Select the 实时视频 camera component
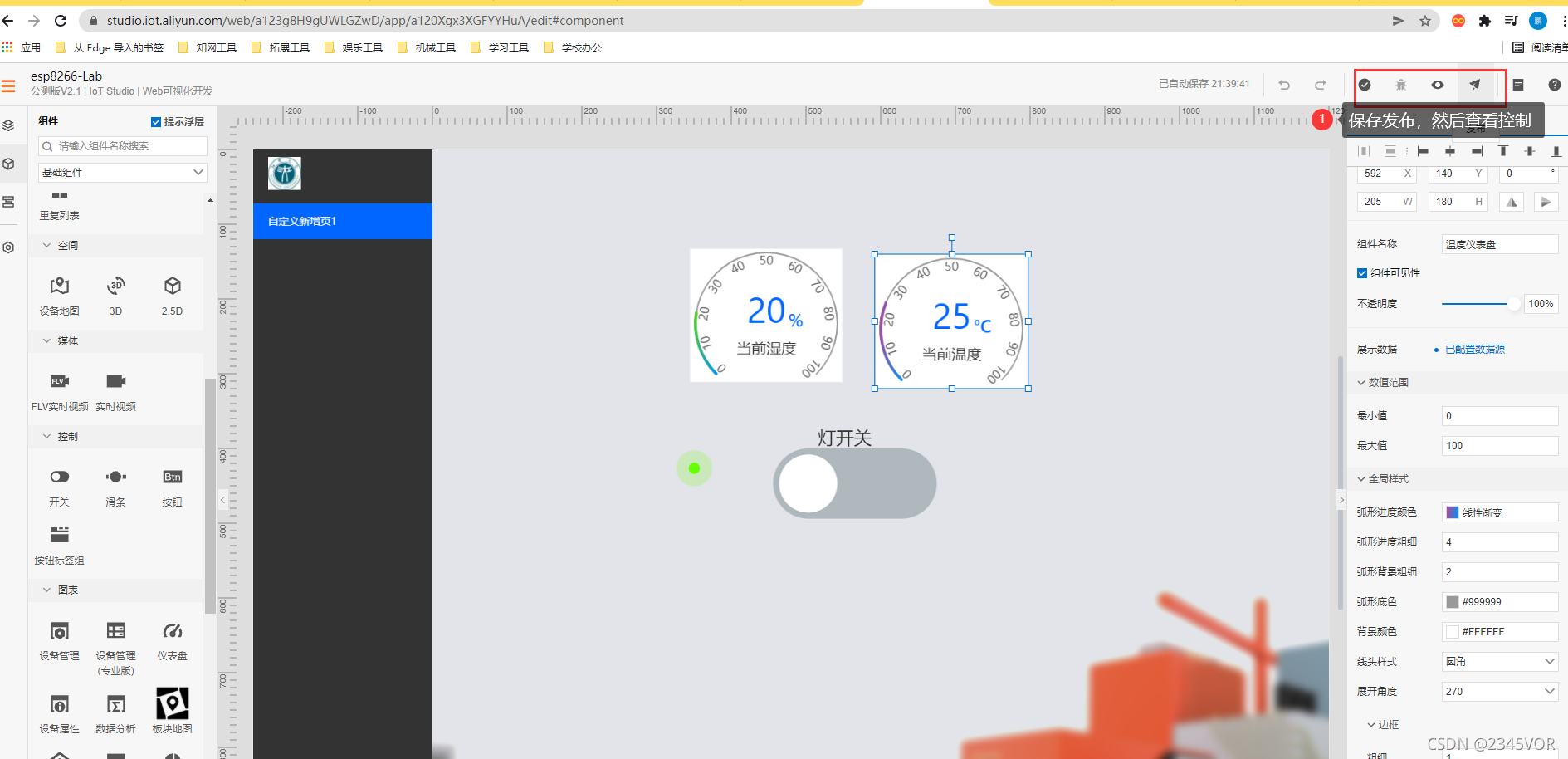 (116, 391)
